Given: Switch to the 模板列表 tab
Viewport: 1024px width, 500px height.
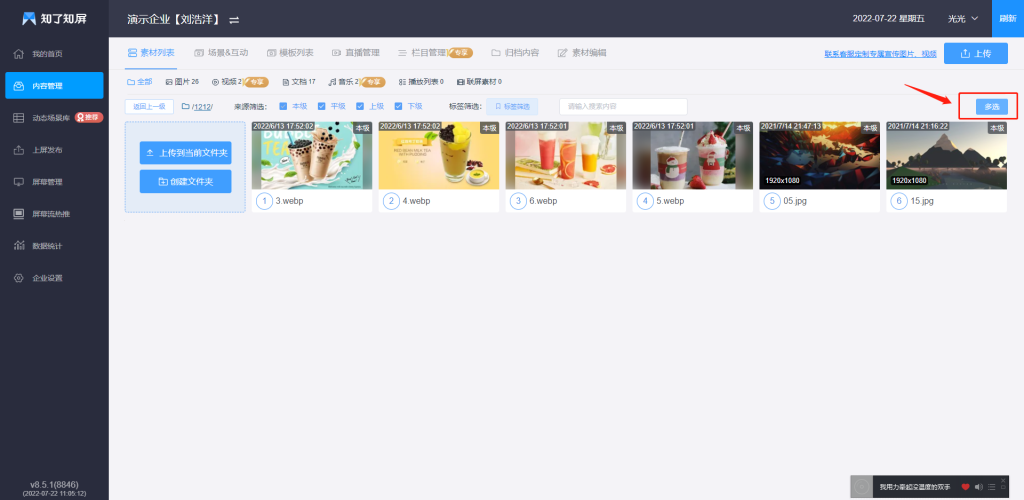Looking at the screenshot, I should pos(287,52).
